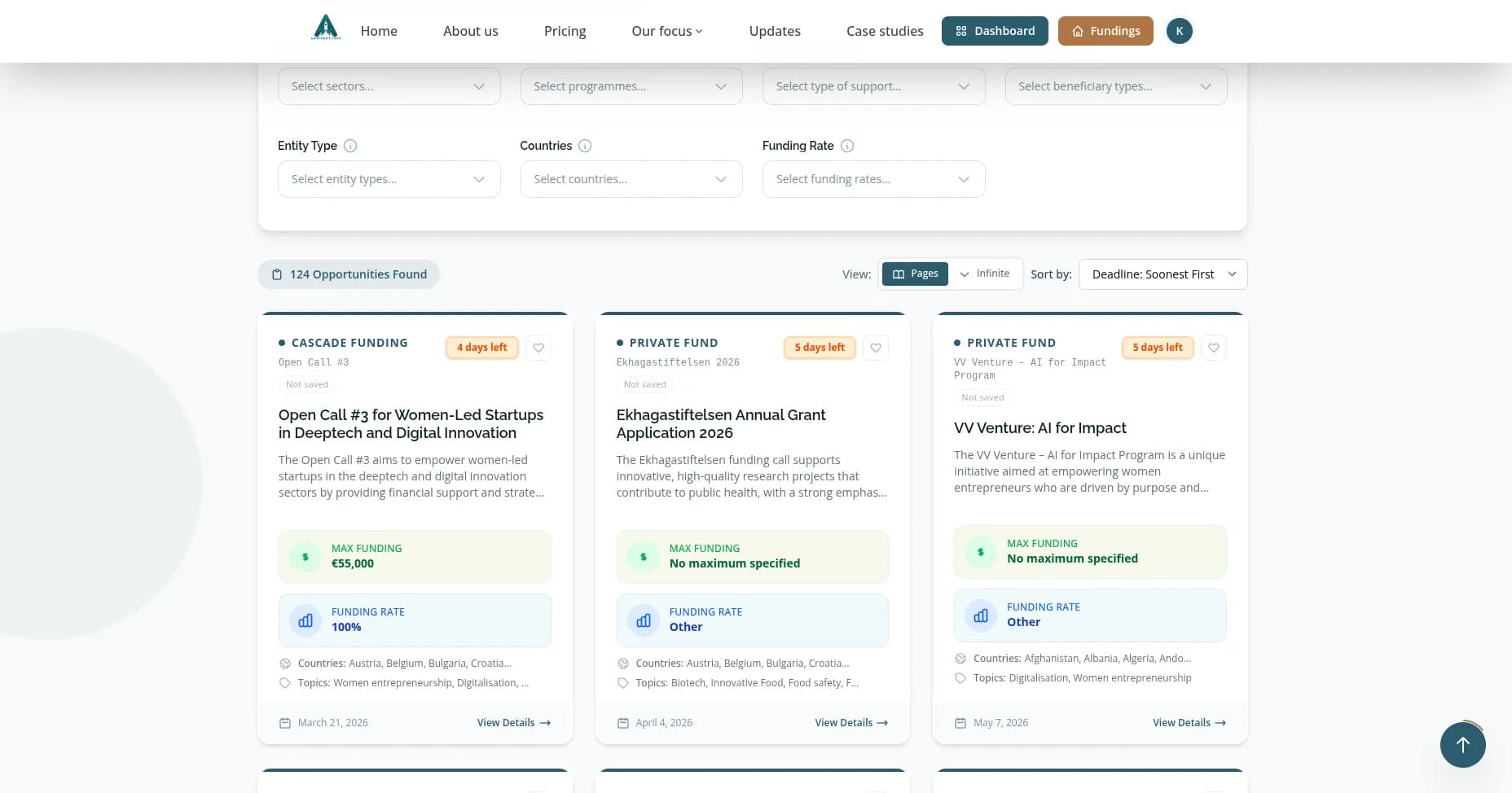Save Open Call #3 card with heart
The image size is (1512, 793).
pyautogui.click(x=538, y=348)
